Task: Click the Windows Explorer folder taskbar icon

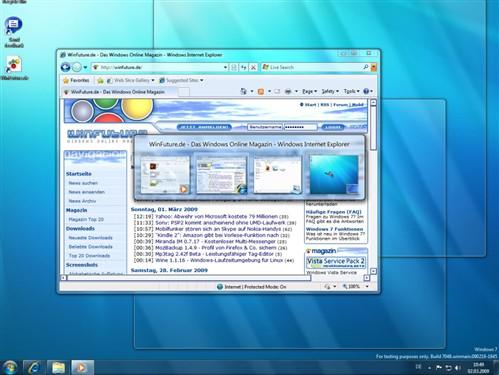Action: [58, 367]
